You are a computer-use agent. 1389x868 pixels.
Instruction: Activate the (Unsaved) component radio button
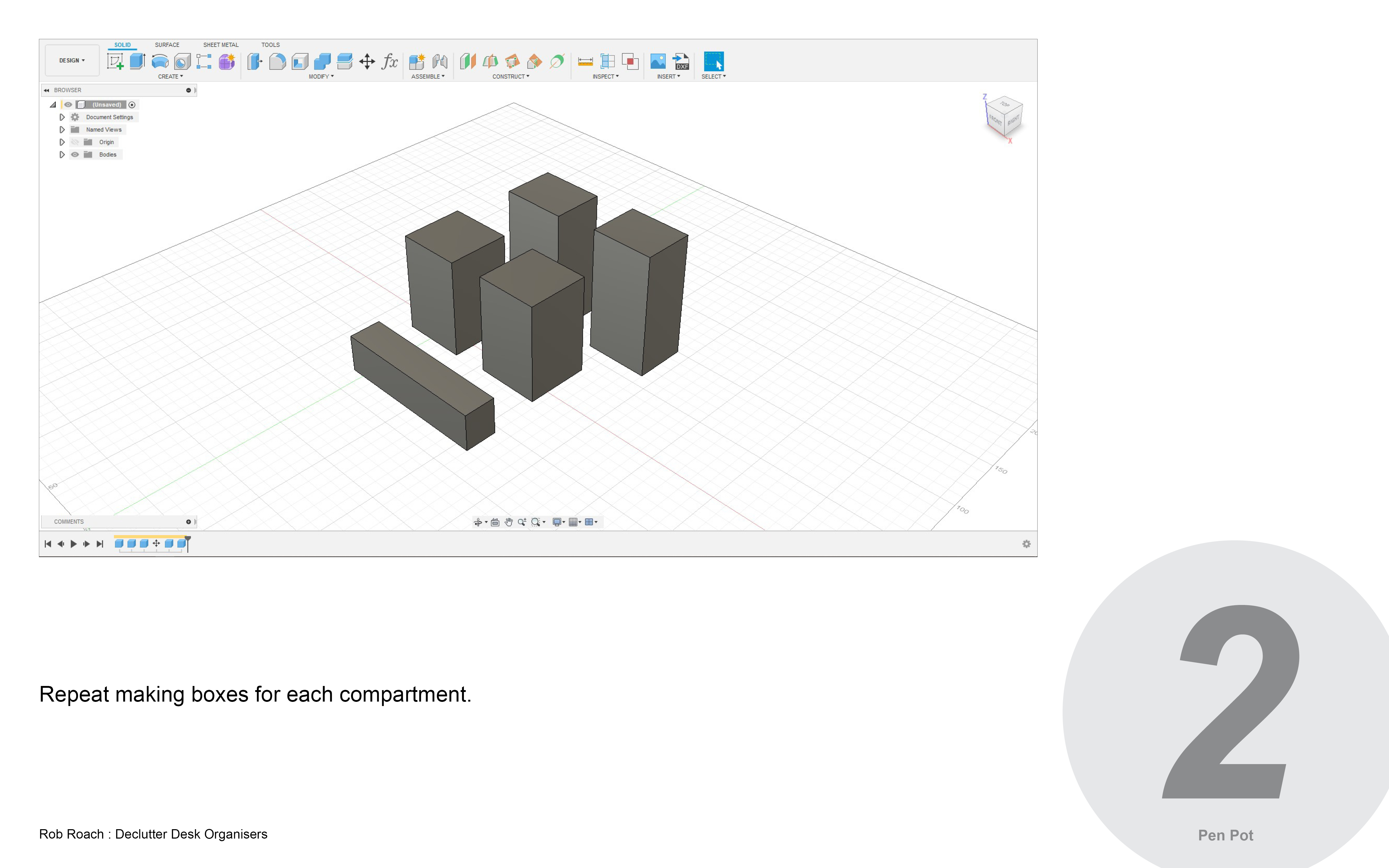pyautogui.click(x=132, y=104)
